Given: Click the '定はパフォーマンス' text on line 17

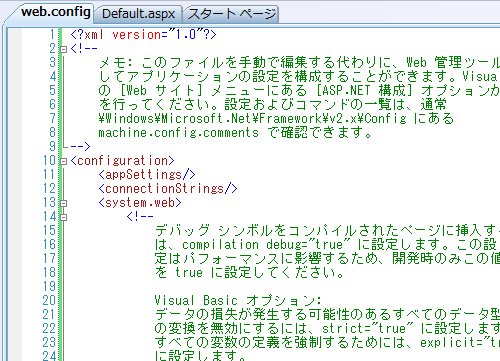Looking at the screenshot, I should (x=217, y=259).
